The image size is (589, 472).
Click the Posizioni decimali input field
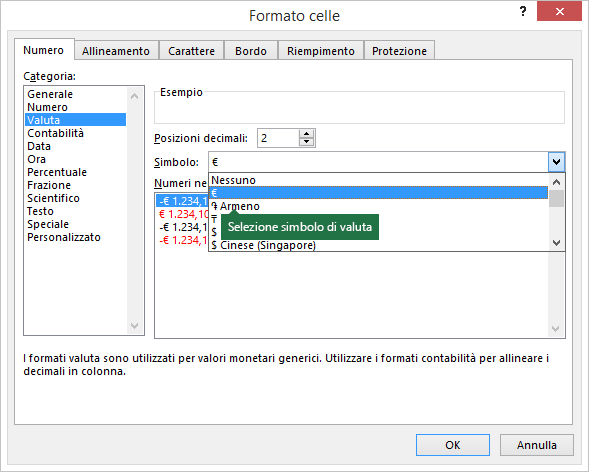tap(278, 138)
